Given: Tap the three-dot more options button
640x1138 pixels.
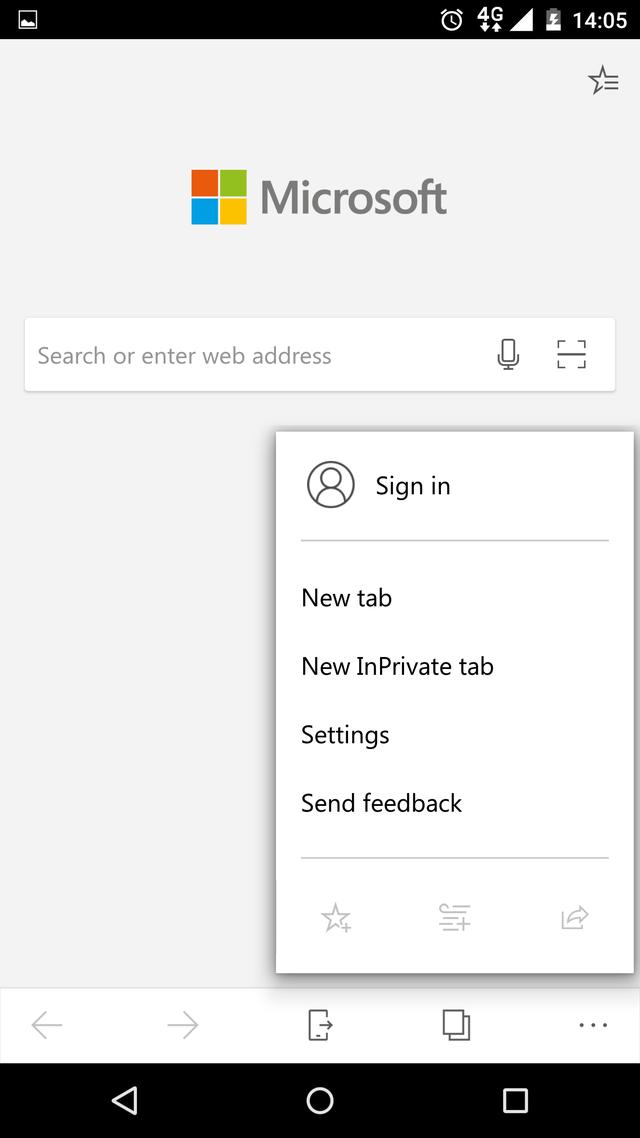Looking at the screenshot, I should pyautogui.click(x=593, y=1025).
